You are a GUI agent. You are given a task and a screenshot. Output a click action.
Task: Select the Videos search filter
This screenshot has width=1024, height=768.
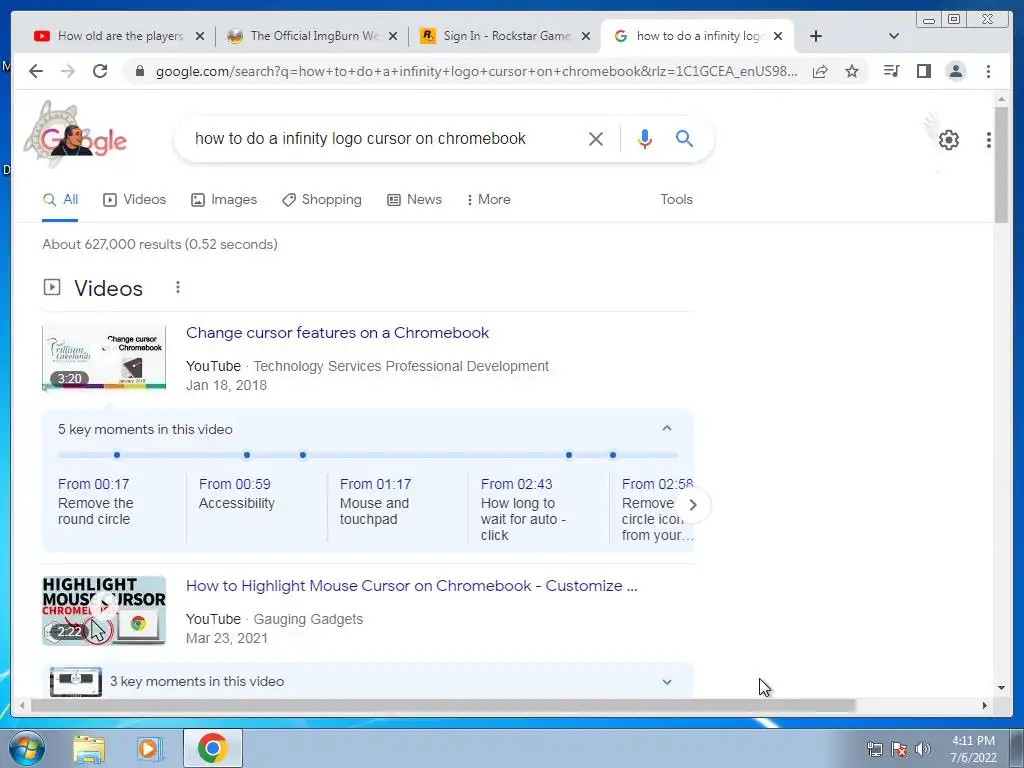135,199
